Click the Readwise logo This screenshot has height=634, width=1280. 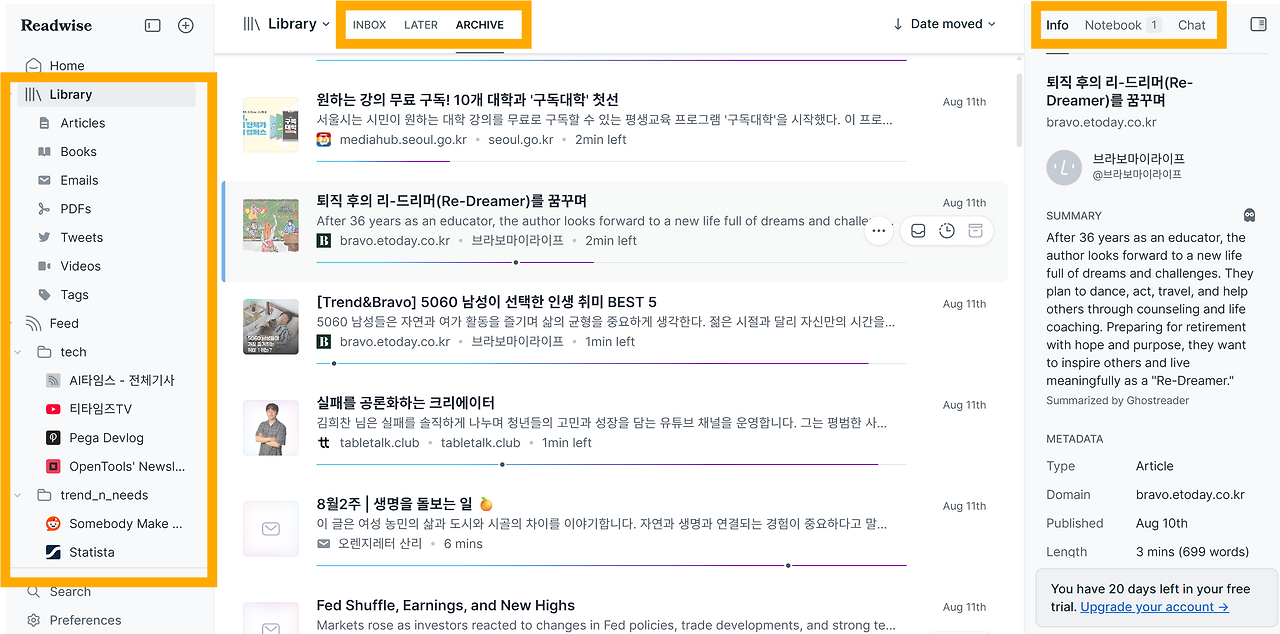pyautogui.click(x=56, y=26)
